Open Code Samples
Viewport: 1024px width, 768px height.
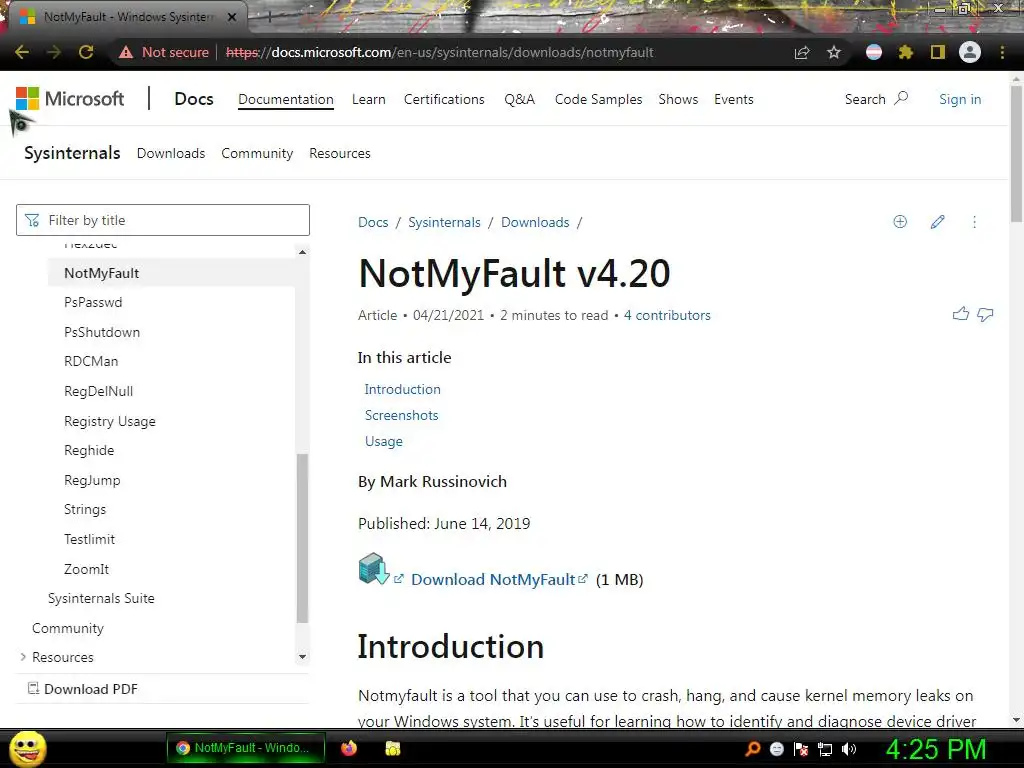click(x=598, y=99)
